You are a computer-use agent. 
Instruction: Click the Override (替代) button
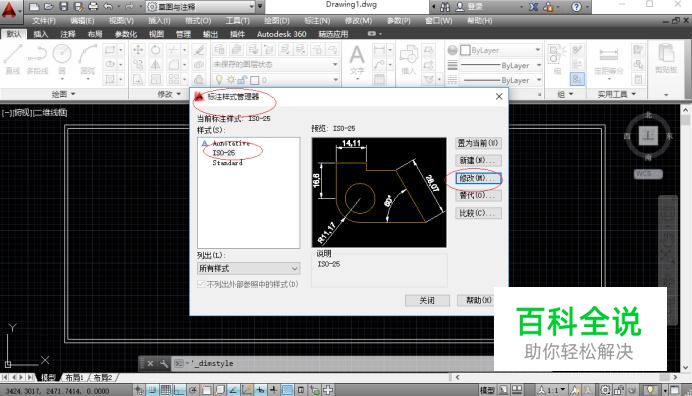pos(478,195)
